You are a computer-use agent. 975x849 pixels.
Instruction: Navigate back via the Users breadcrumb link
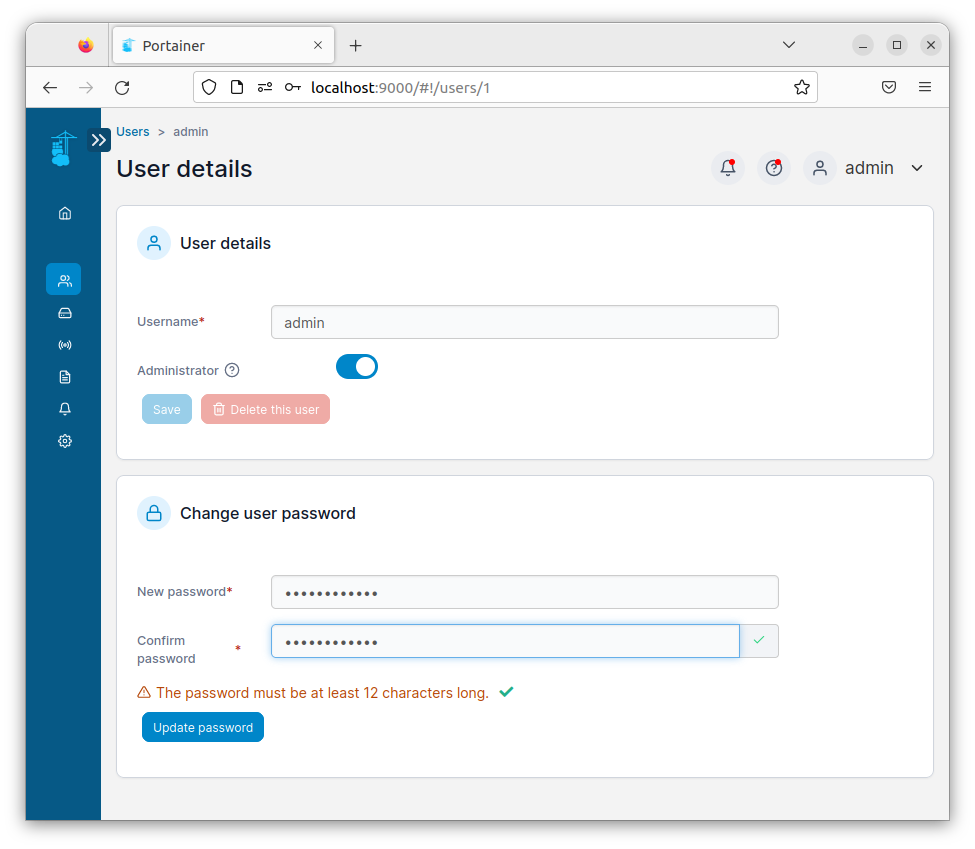pos(132,131)
